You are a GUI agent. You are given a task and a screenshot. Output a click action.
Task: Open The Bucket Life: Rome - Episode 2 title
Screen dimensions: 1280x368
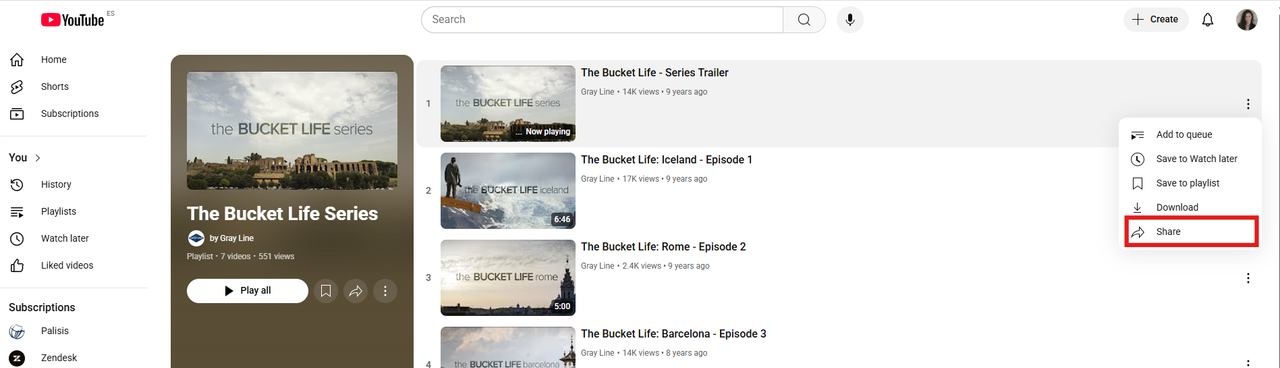[x=663, y=247]
